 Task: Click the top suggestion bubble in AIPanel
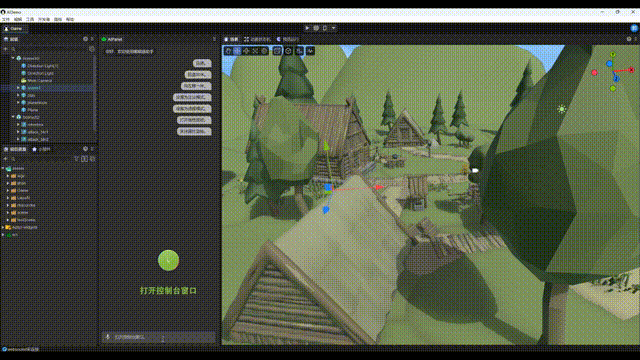tap(202, 63)
